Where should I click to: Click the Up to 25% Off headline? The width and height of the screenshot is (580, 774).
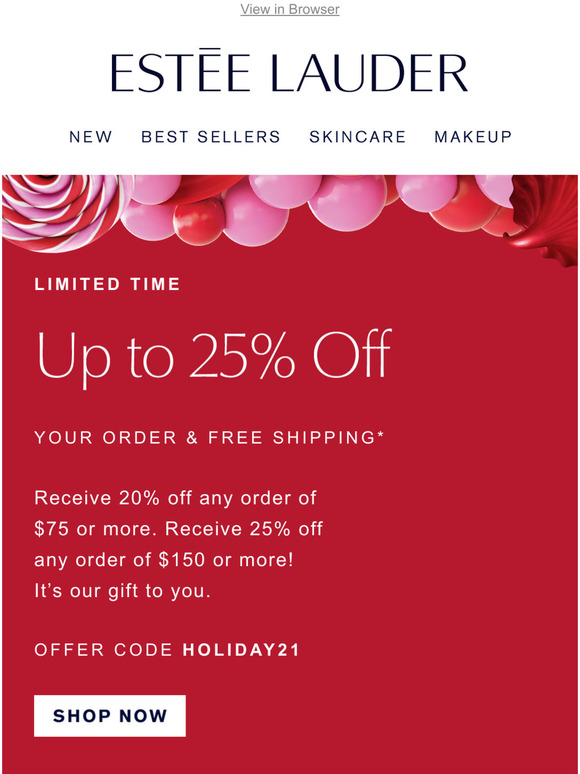tap(214, 355)
